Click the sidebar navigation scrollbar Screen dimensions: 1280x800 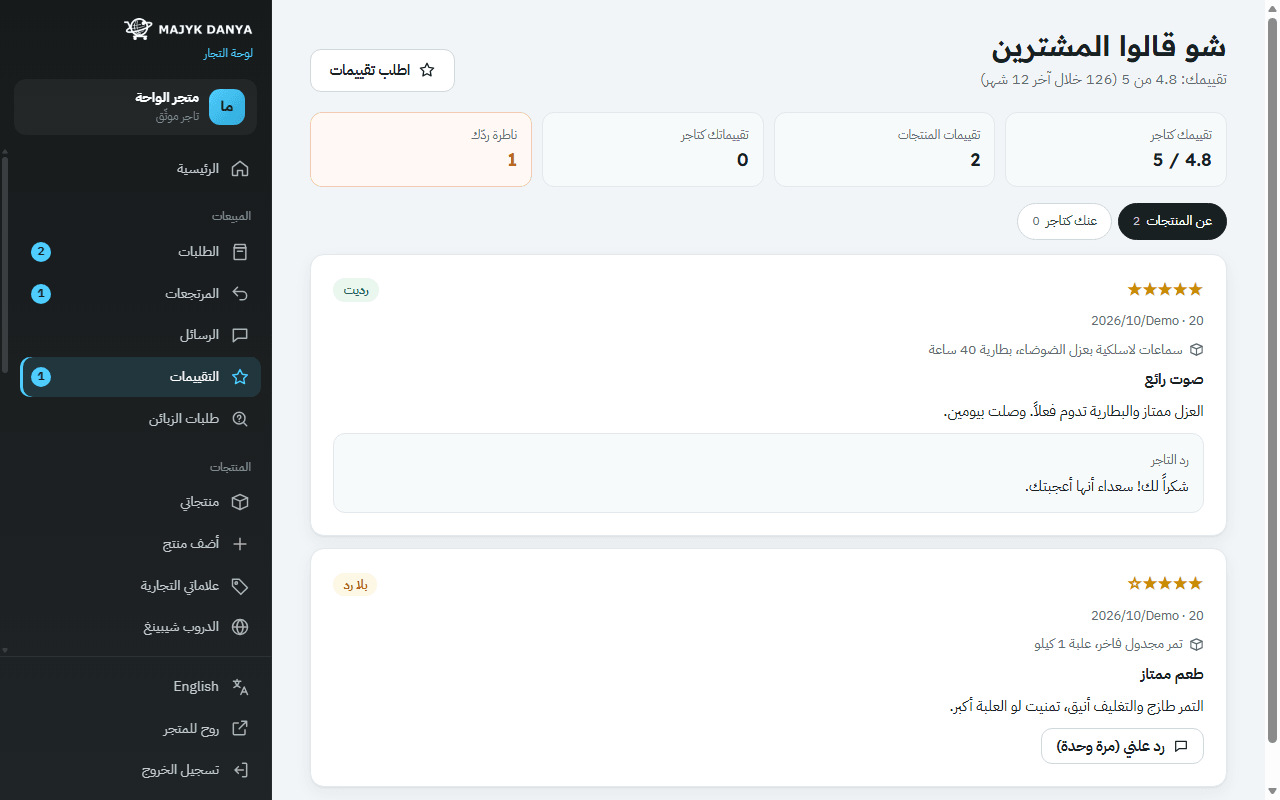pyautogui.click(x=5, y=265)
